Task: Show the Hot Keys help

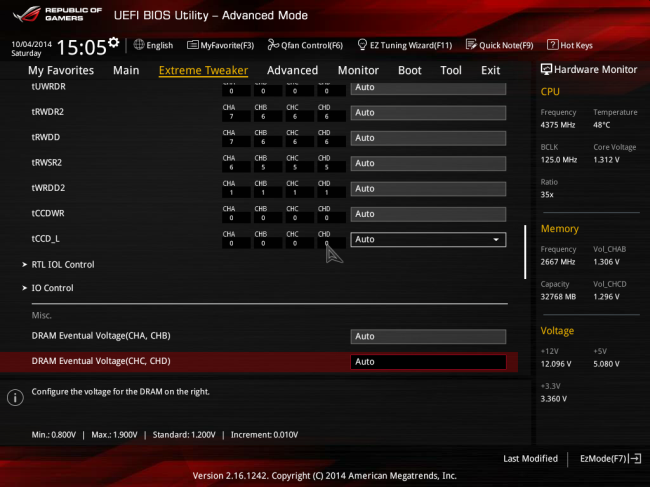Action: click(x=553, y=45)
